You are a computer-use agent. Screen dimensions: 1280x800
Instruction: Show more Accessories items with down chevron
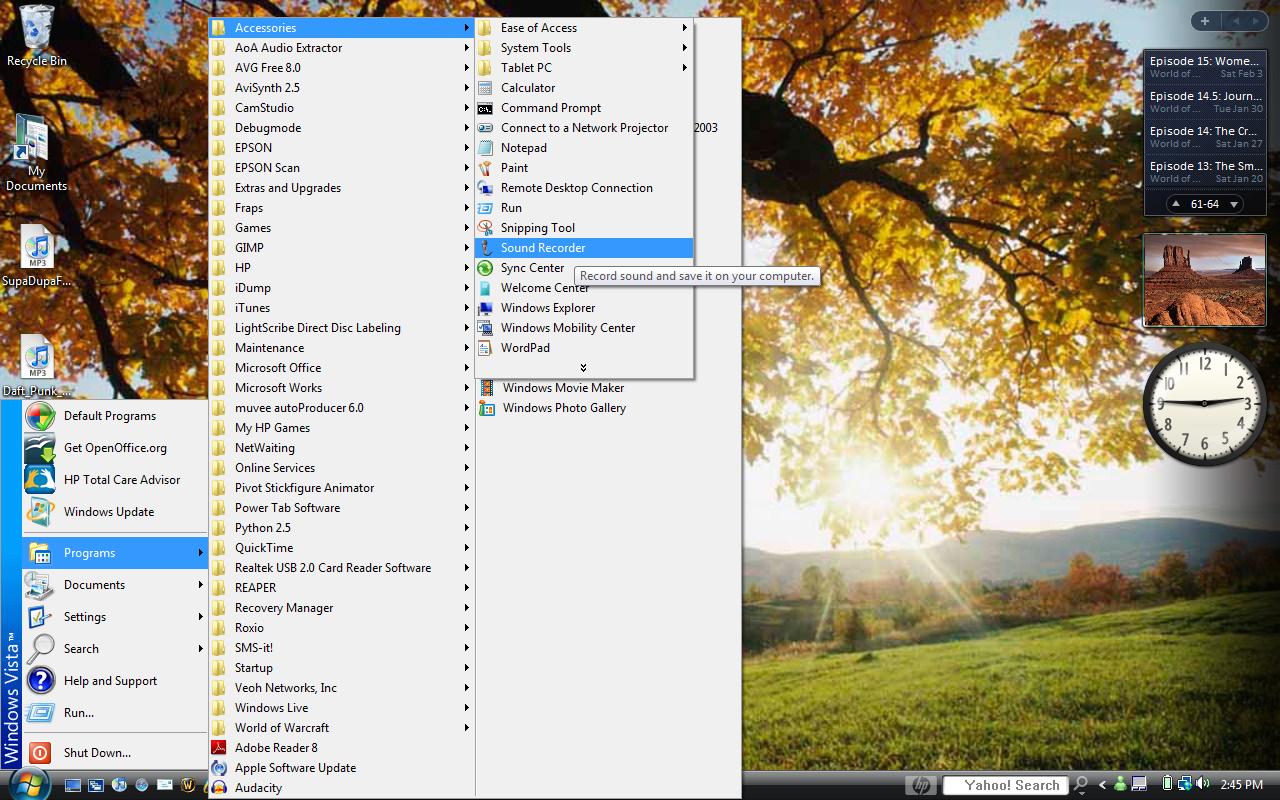click(x=584, y=368)
